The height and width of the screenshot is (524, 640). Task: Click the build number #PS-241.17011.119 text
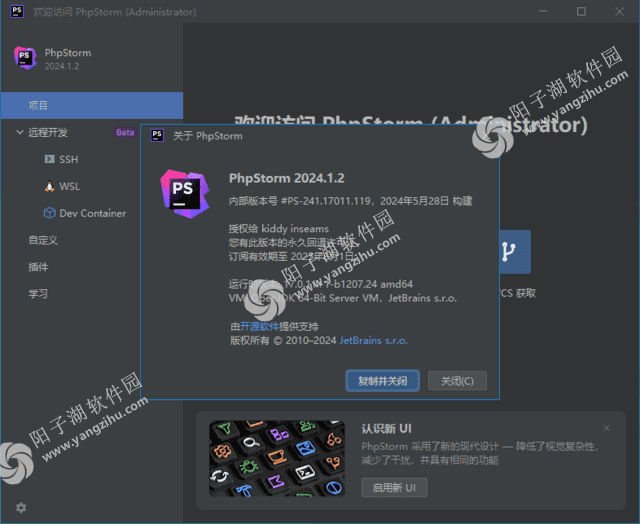[325, 201]
